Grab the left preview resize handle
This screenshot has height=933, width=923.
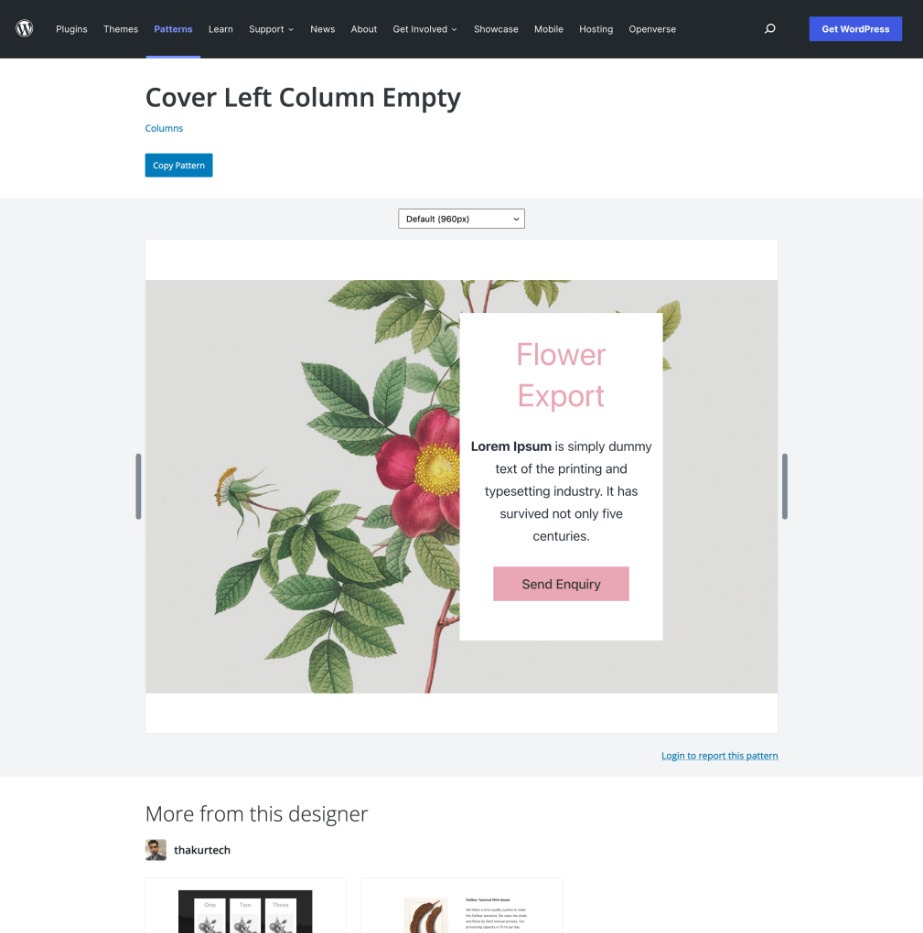pos(138,486)
